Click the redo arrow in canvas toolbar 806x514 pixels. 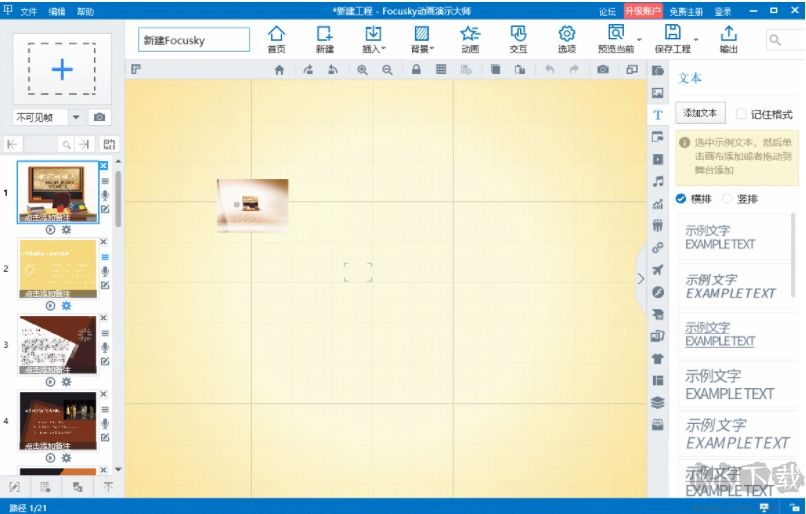click(574, 69)
